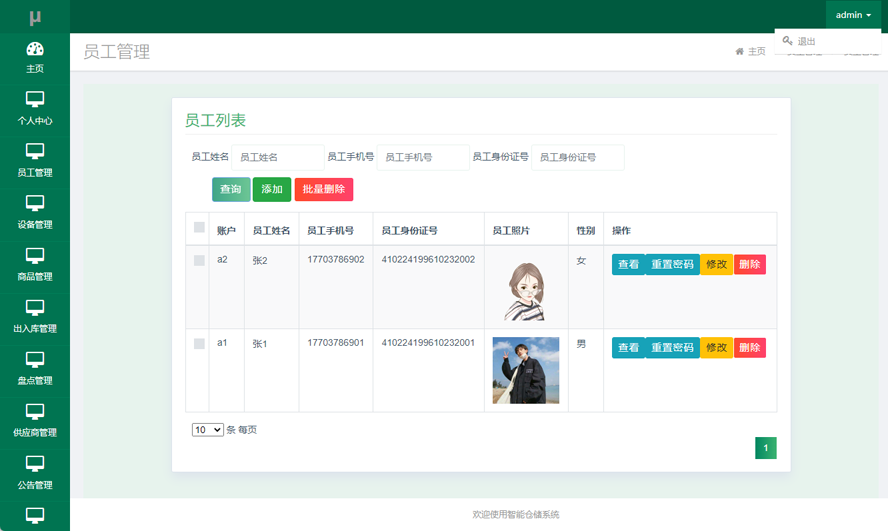This screenshot has width=888, height=531.
Task: Click the 查询 search button
Action: pos(231,189)
